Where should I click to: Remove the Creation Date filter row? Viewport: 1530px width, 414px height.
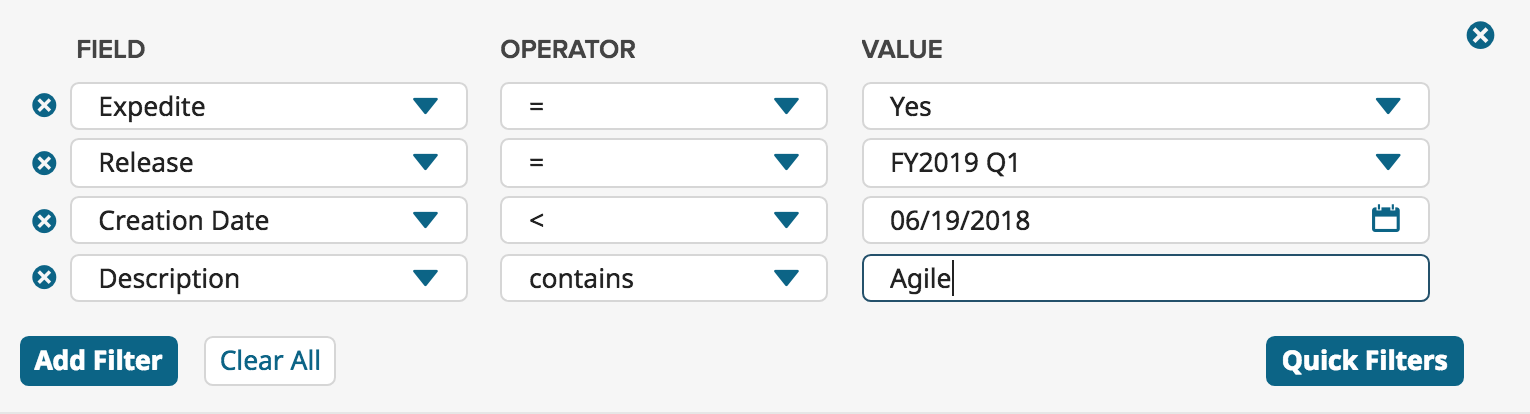point(44,221)
